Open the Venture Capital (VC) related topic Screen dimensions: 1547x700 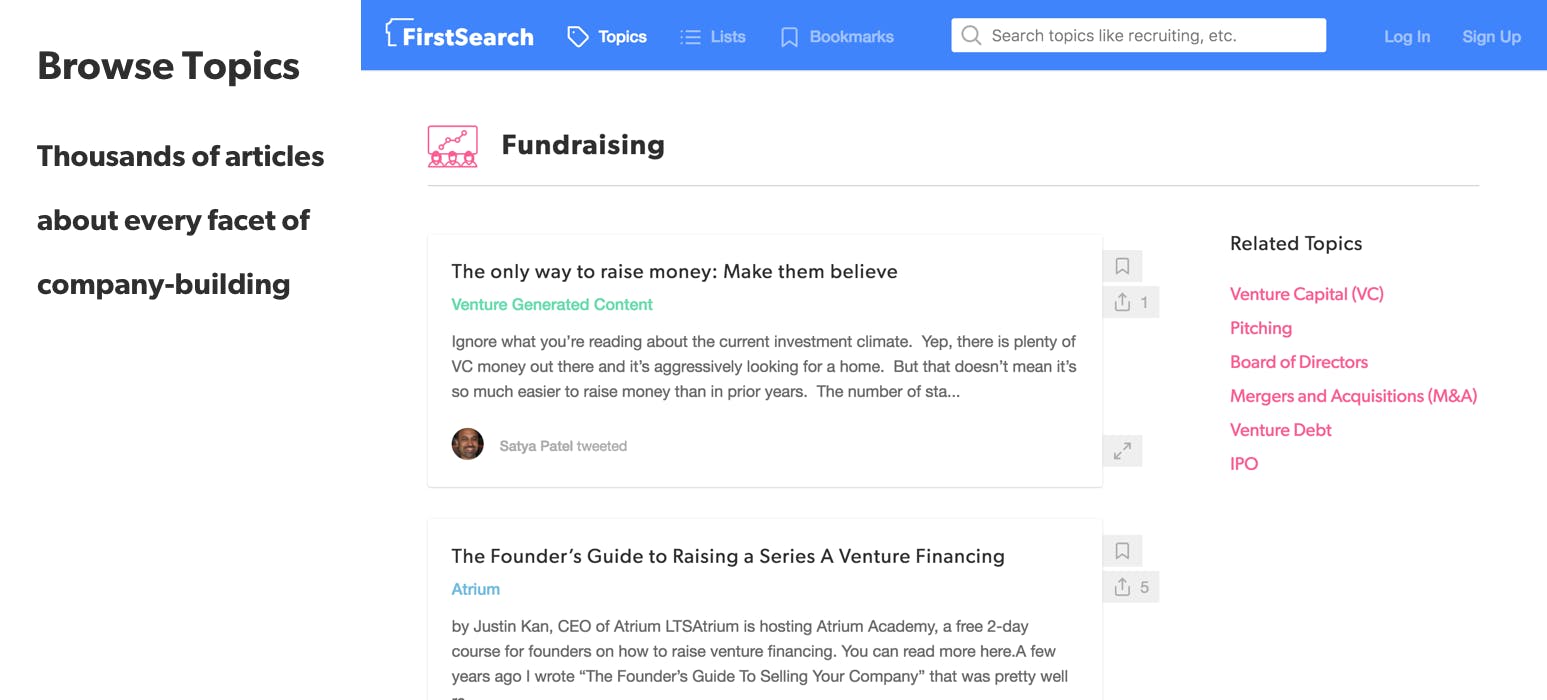click(x=1306, y=294)
